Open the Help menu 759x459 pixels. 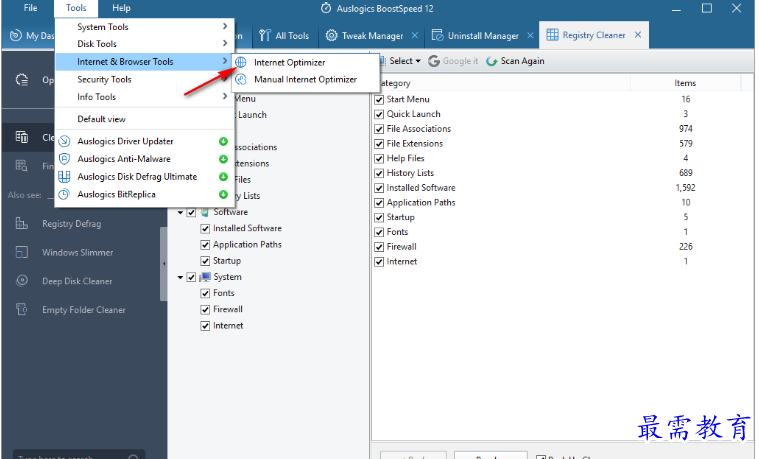121,8
